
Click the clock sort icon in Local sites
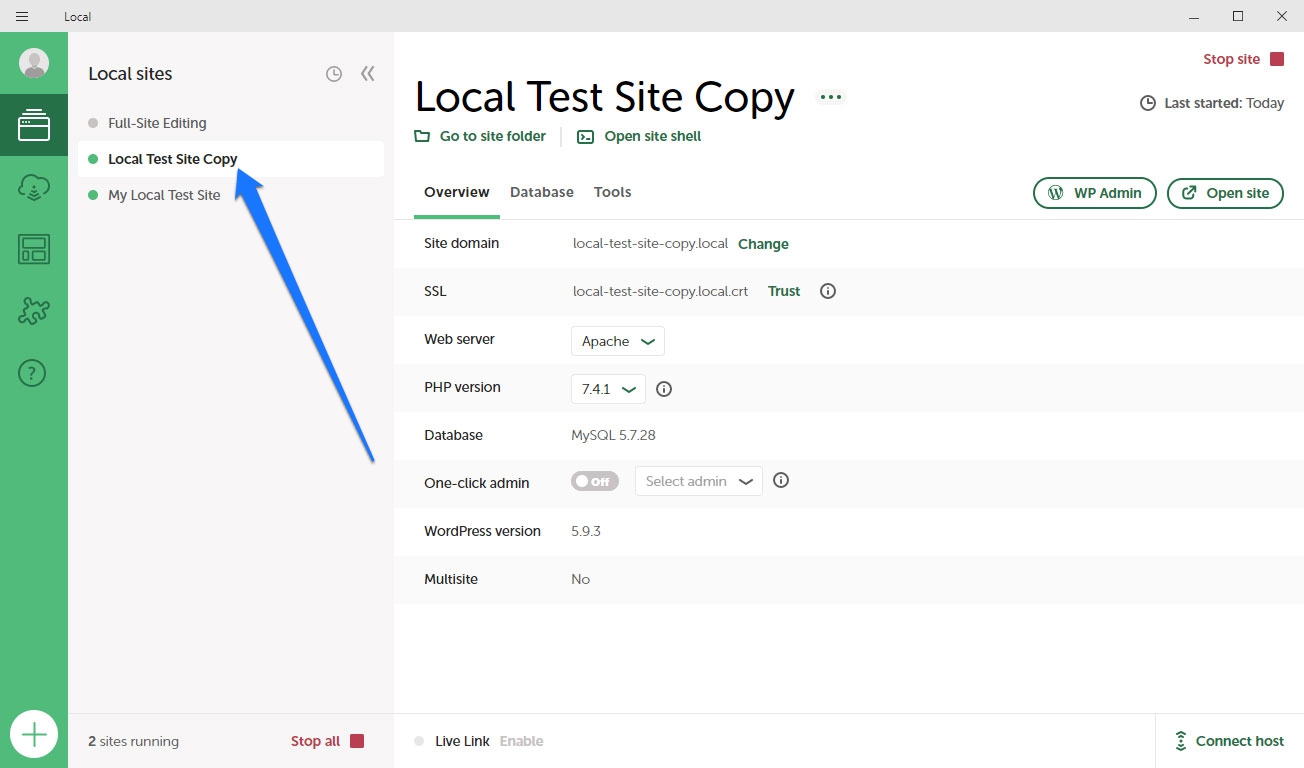coord(334,74)
